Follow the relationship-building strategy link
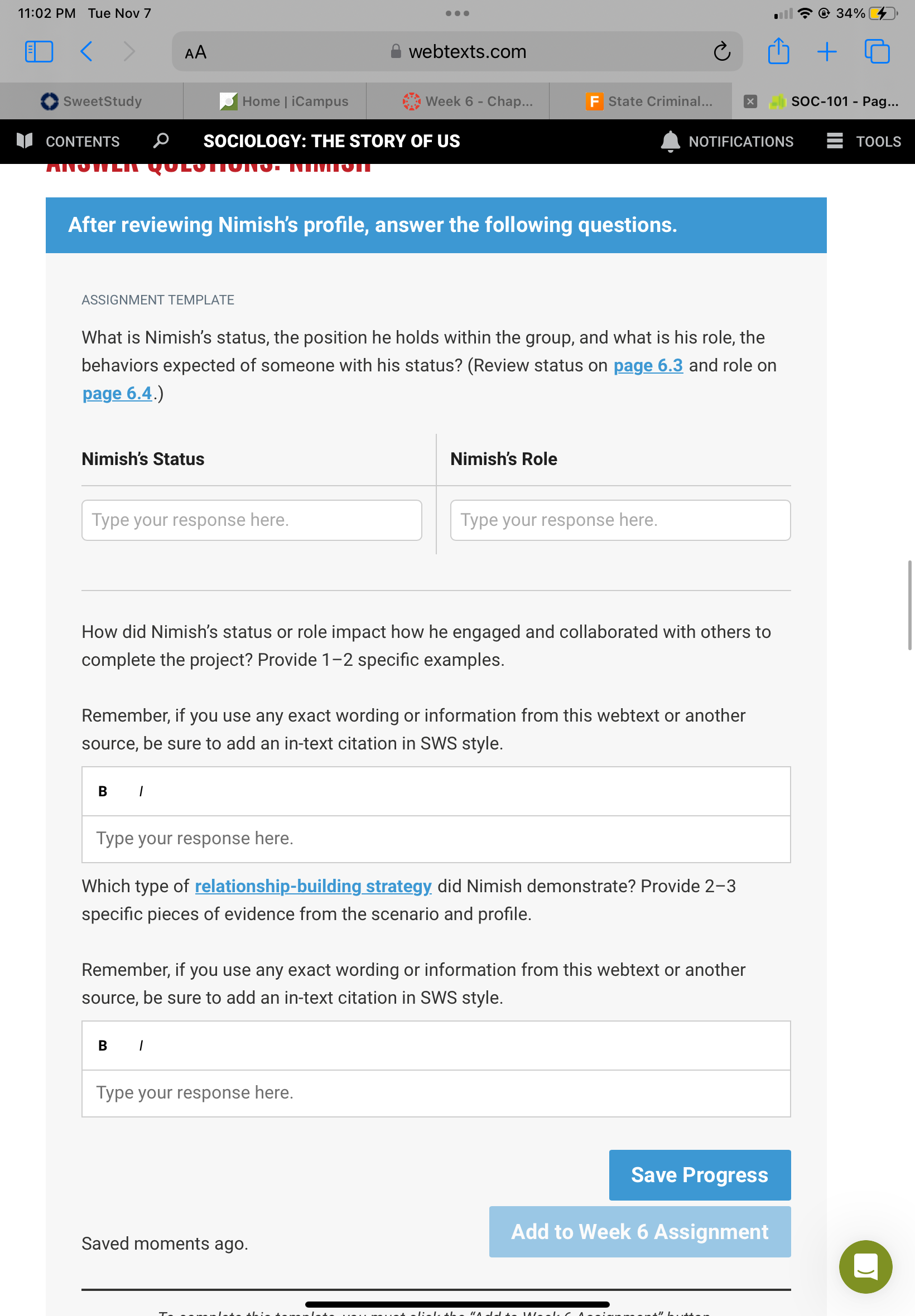 [313, 886]
